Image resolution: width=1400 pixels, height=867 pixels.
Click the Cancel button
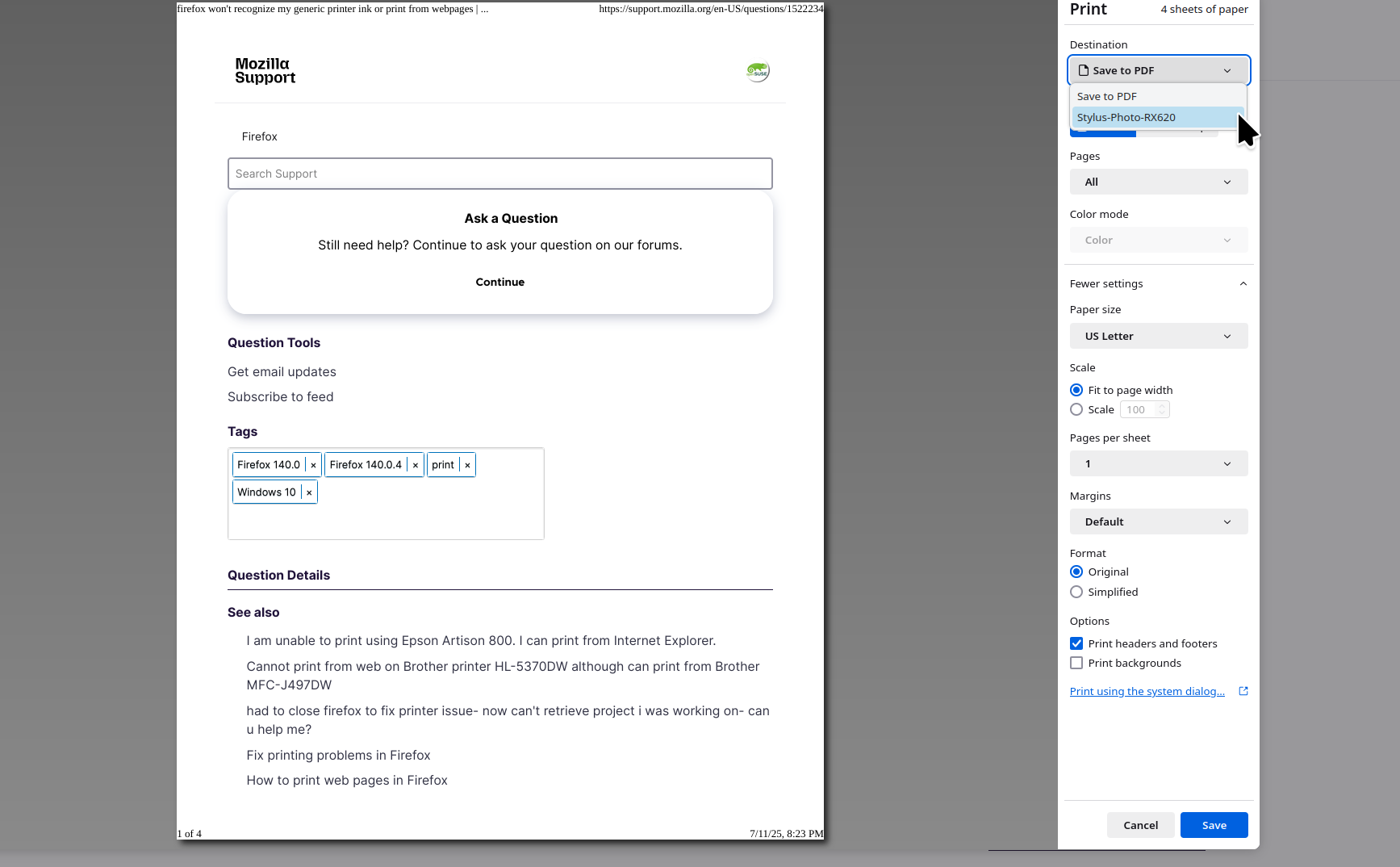(x=1141, y=825)
